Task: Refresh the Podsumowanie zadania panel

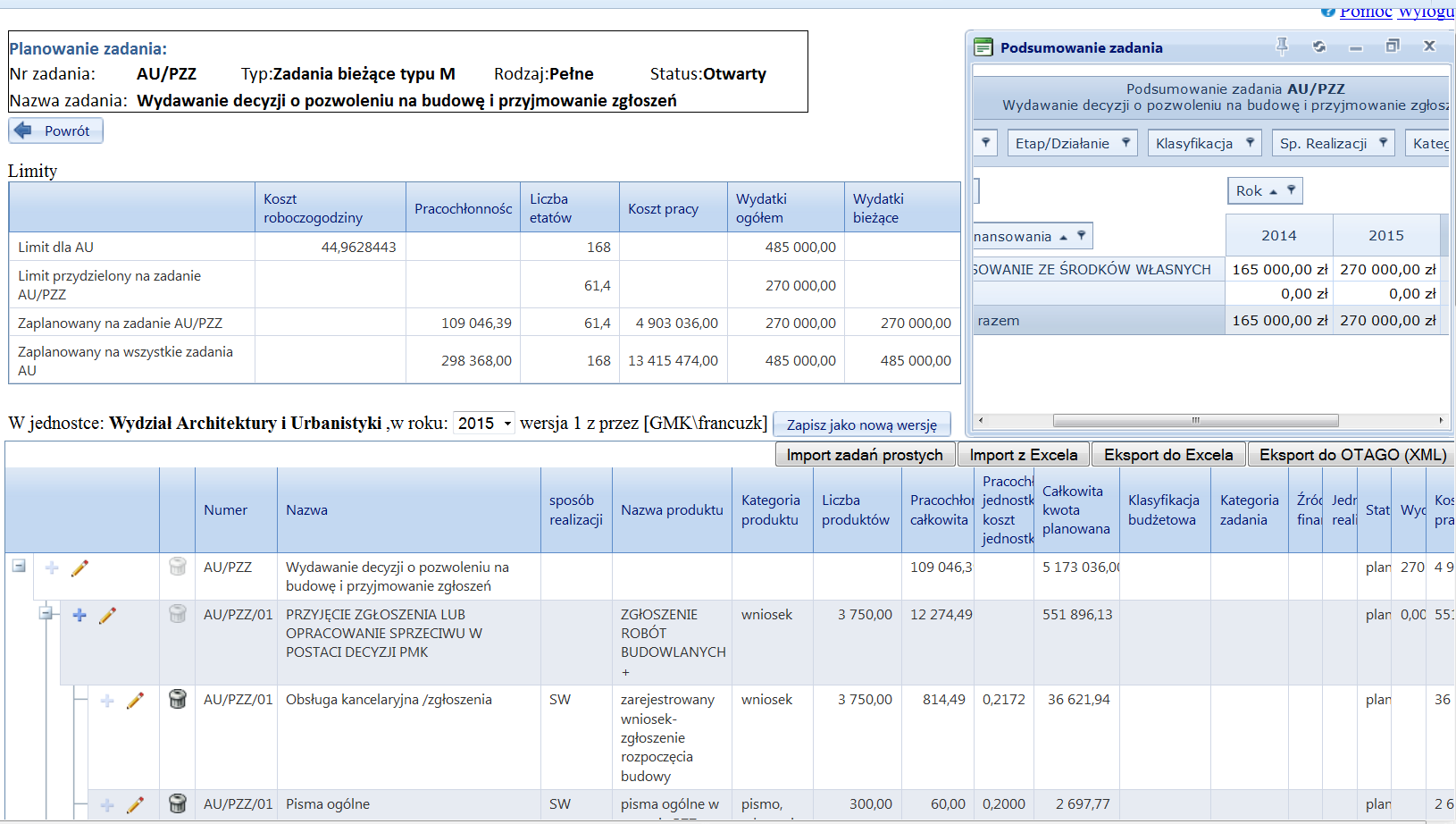Action: click(x=1319, y=46)
